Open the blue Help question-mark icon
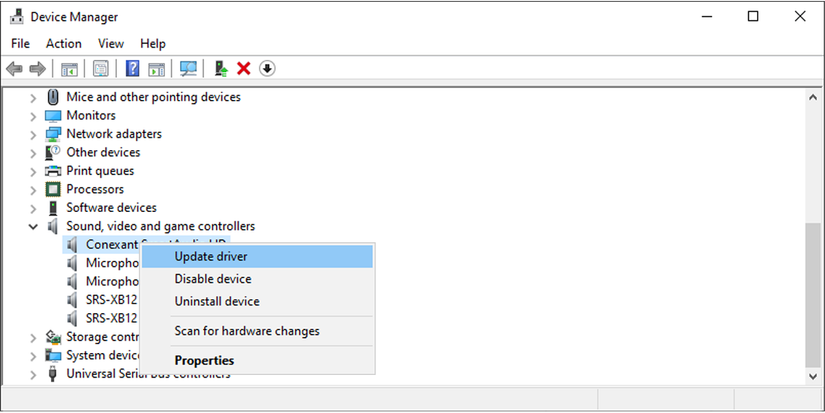 (133, 68)
